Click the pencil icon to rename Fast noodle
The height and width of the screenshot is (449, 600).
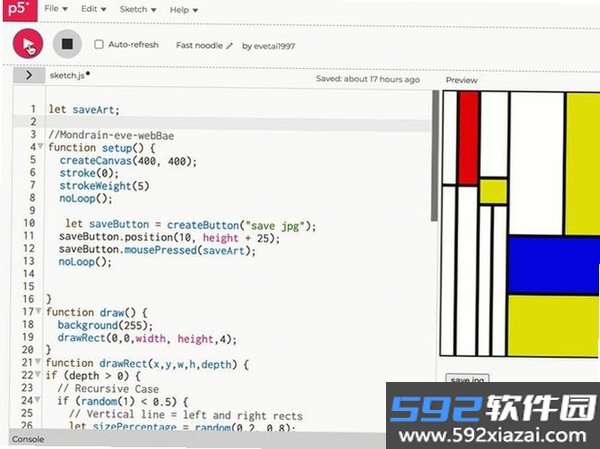coord(229,46)
